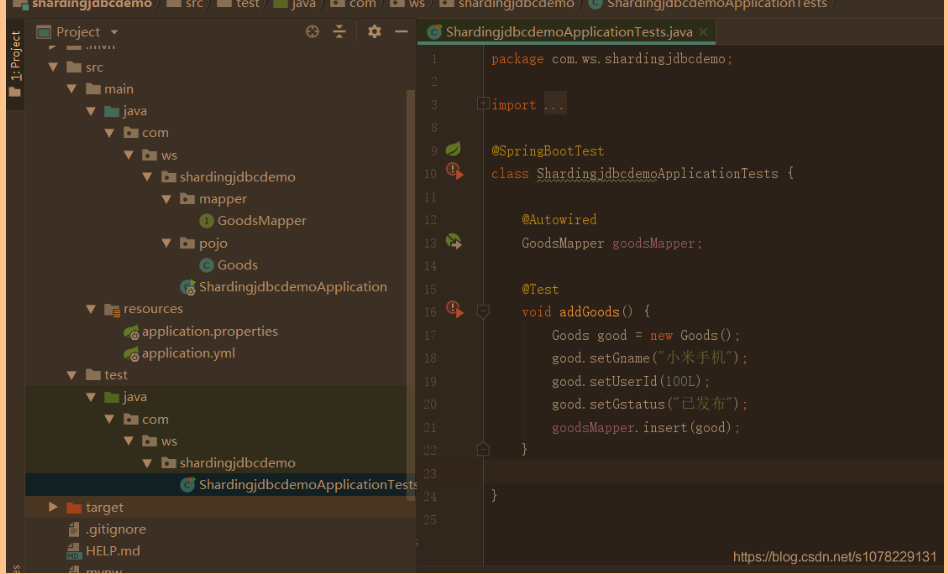Click the .gitignore file icon
948x574 pixels.
click(74, 529)
